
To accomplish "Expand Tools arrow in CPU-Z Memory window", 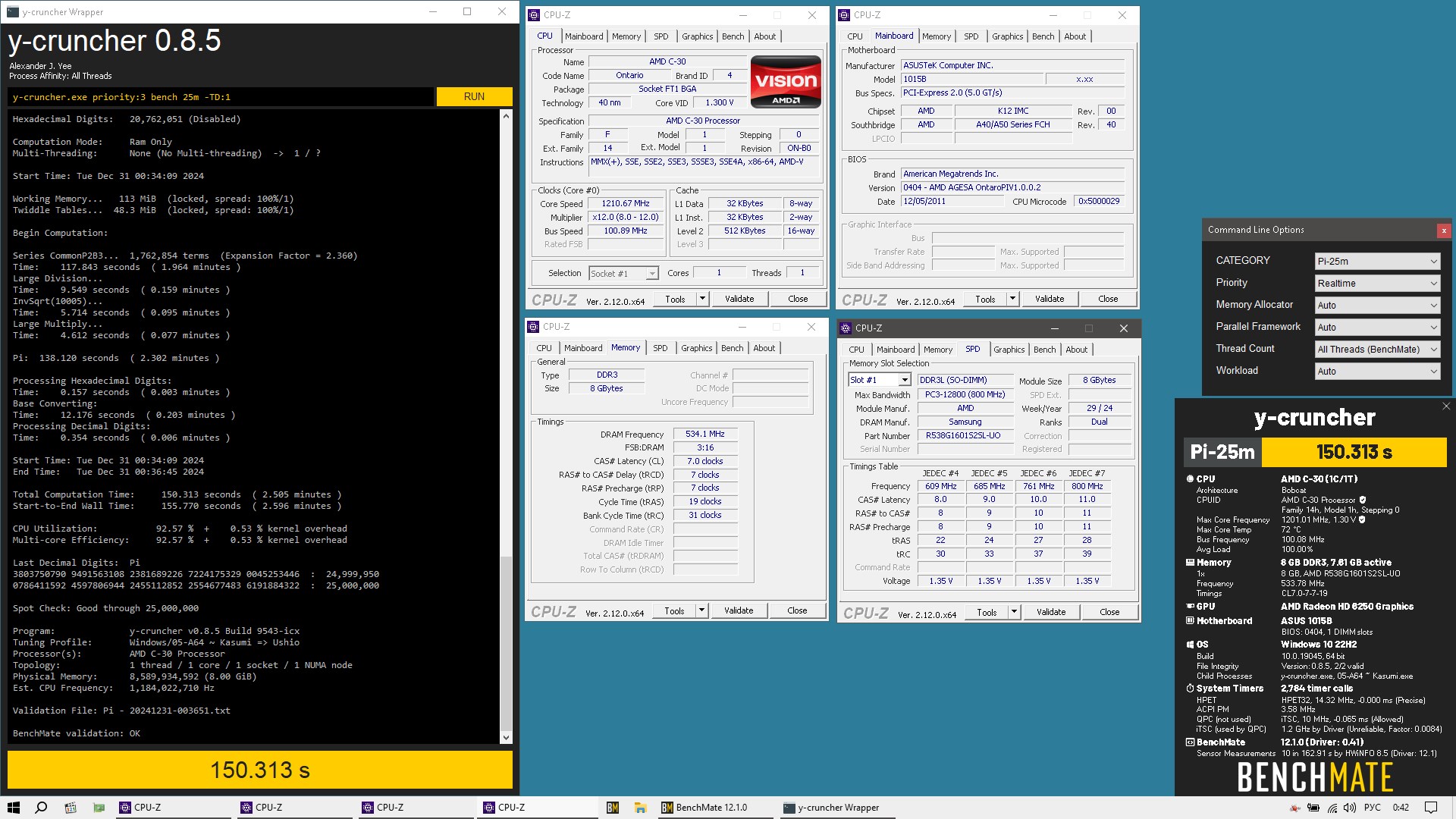I will click(x=701, y=610).
